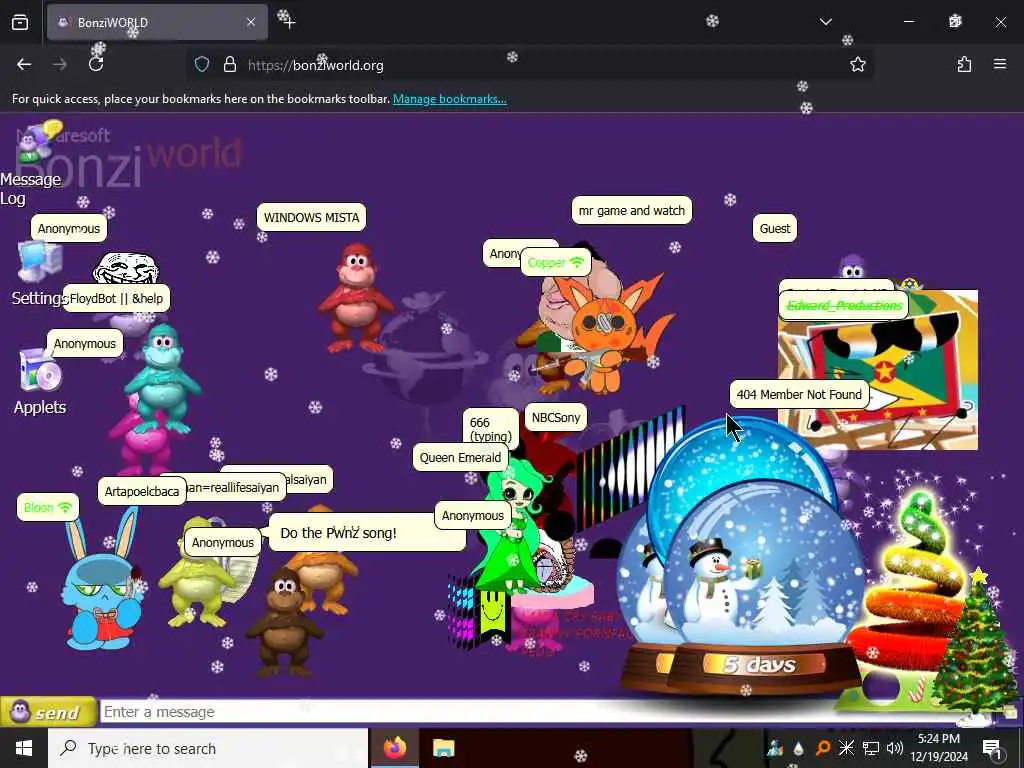Switch to the BonziWORLD tab
The image size is (1024, 768).
(157, 22)
